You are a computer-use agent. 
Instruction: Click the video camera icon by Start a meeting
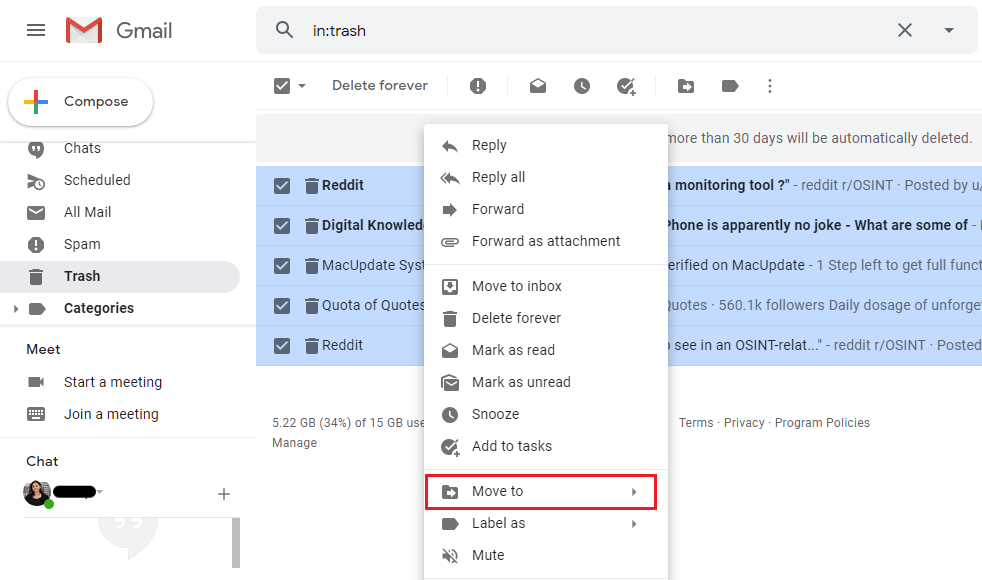coord(36,382)
